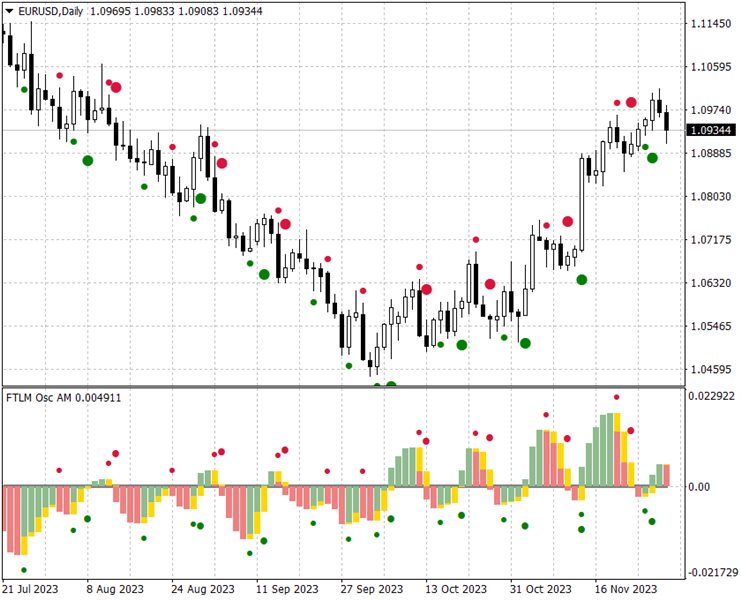The width and height of the screenshot is (741, 600).
Task: Click the OHLC values 1.09695 1.09833 1.09083 1.09344
Action: [x=176, y=11]
